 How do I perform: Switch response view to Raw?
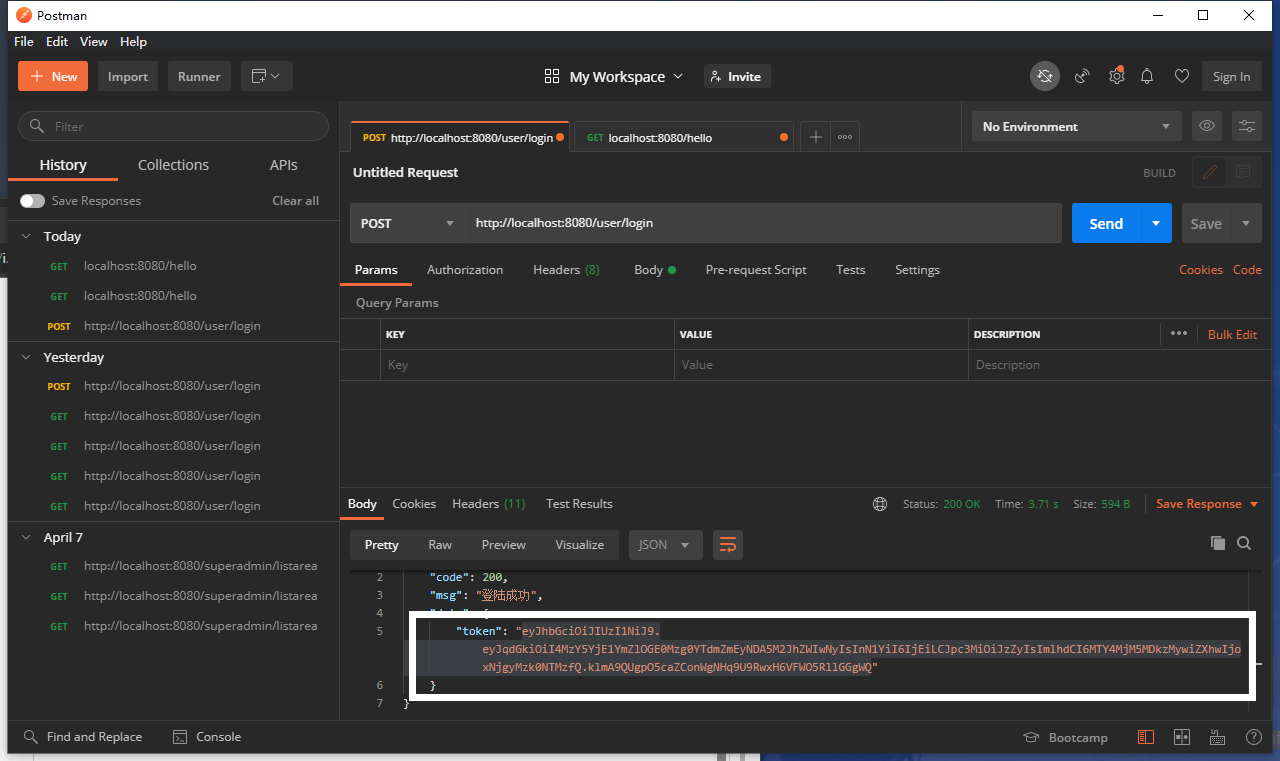point(440,545)
